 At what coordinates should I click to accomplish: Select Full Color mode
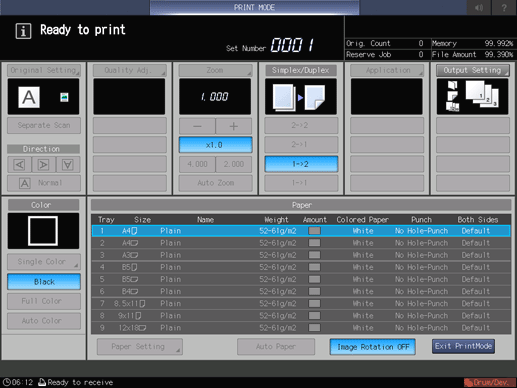tap(44, 301)
